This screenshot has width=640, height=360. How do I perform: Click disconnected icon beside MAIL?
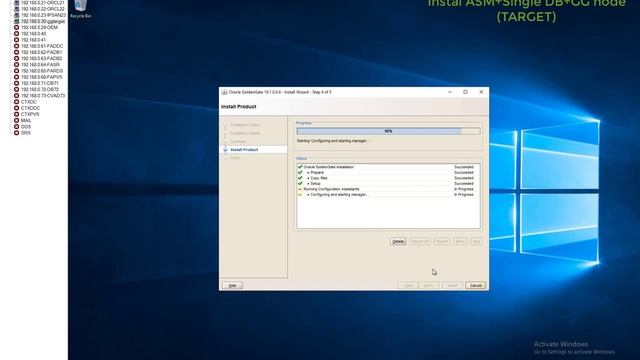pos(16,120)
